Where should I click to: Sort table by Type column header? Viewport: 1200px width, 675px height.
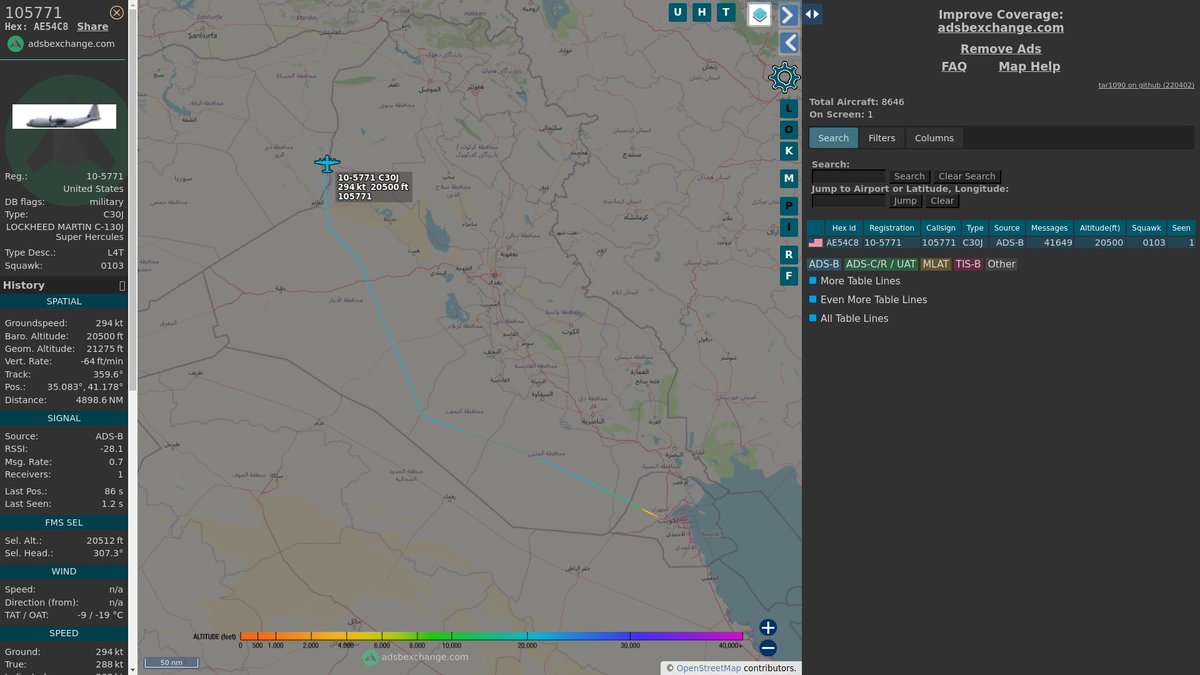coord(975,228)
